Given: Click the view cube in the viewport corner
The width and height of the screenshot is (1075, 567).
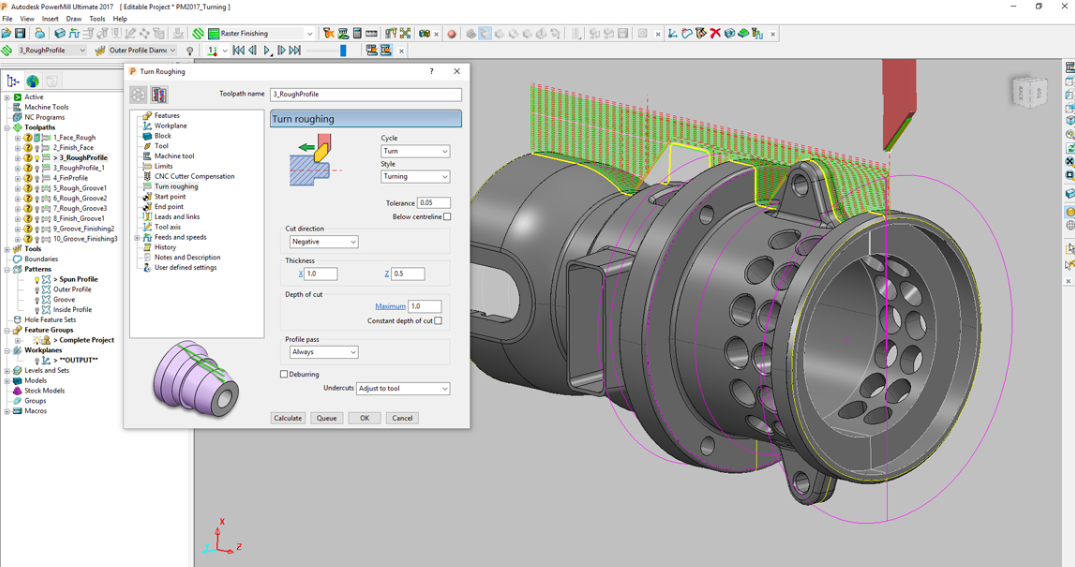Looking at the screenshot, I should 1029,91.
